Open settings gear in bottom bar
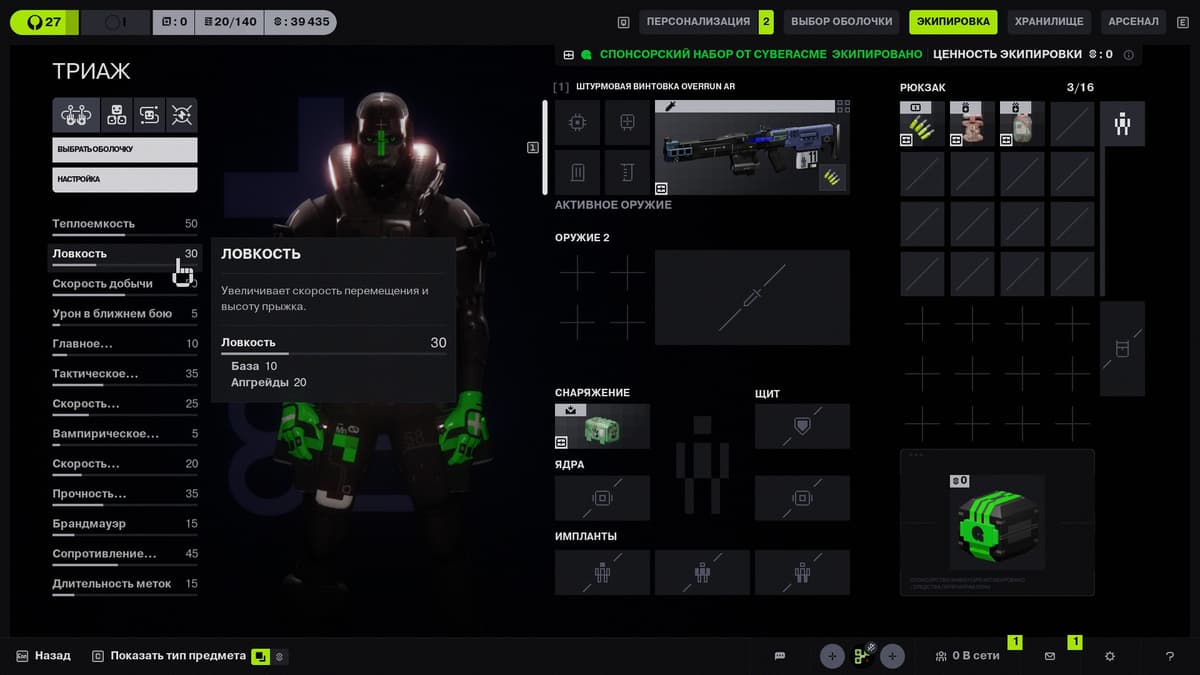 point(1109,656)
